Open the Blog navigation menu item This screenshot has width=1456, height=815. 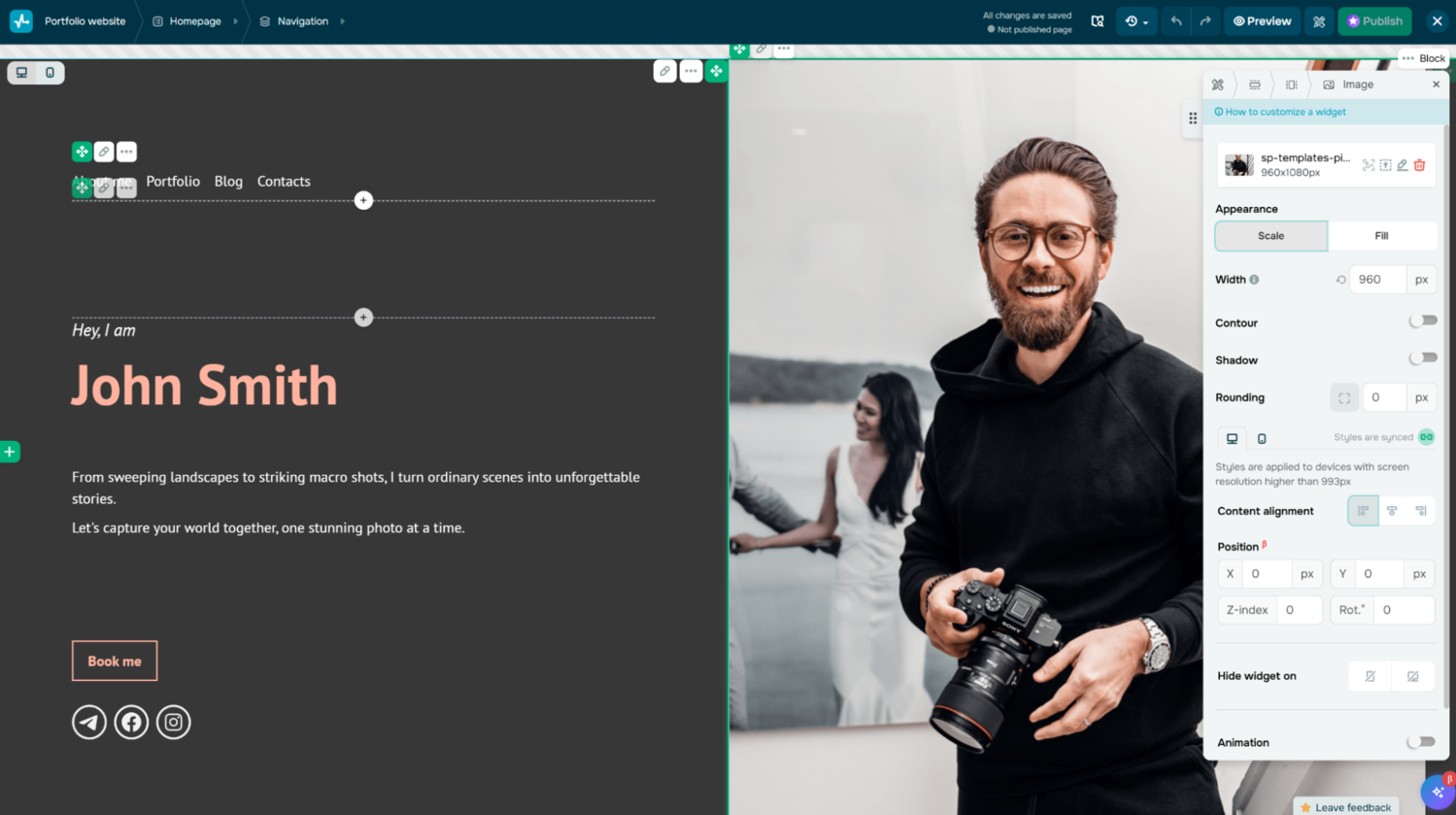click(x=228, y=181)
